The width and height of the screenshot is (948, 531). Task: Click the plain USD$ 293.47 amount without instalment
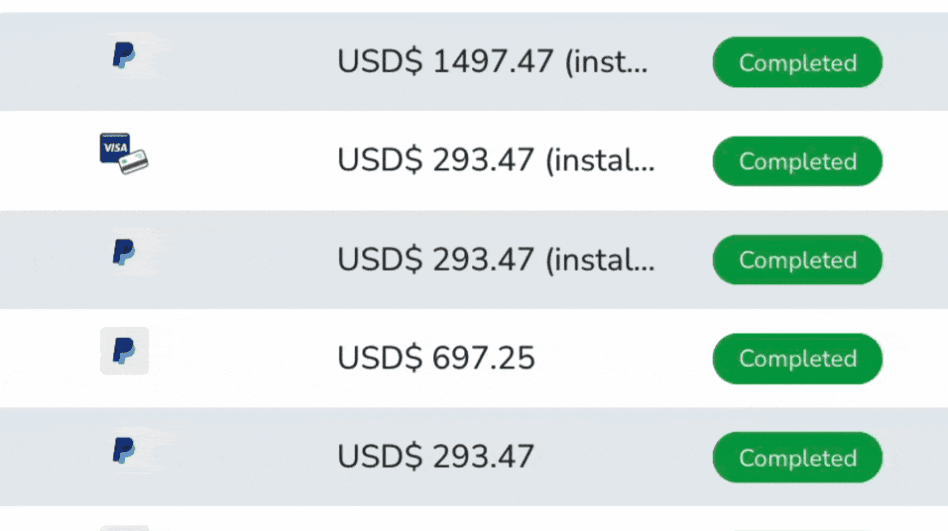point(435,457)
